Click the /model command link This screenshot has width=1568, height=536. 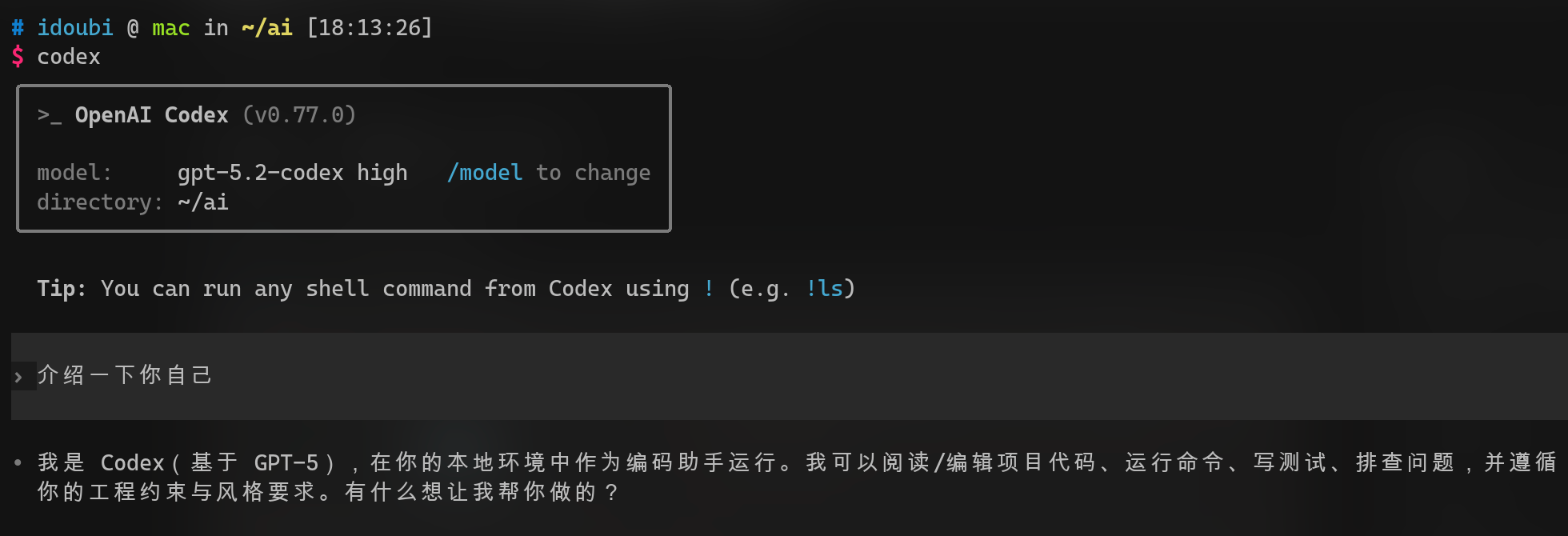[485, 173]
